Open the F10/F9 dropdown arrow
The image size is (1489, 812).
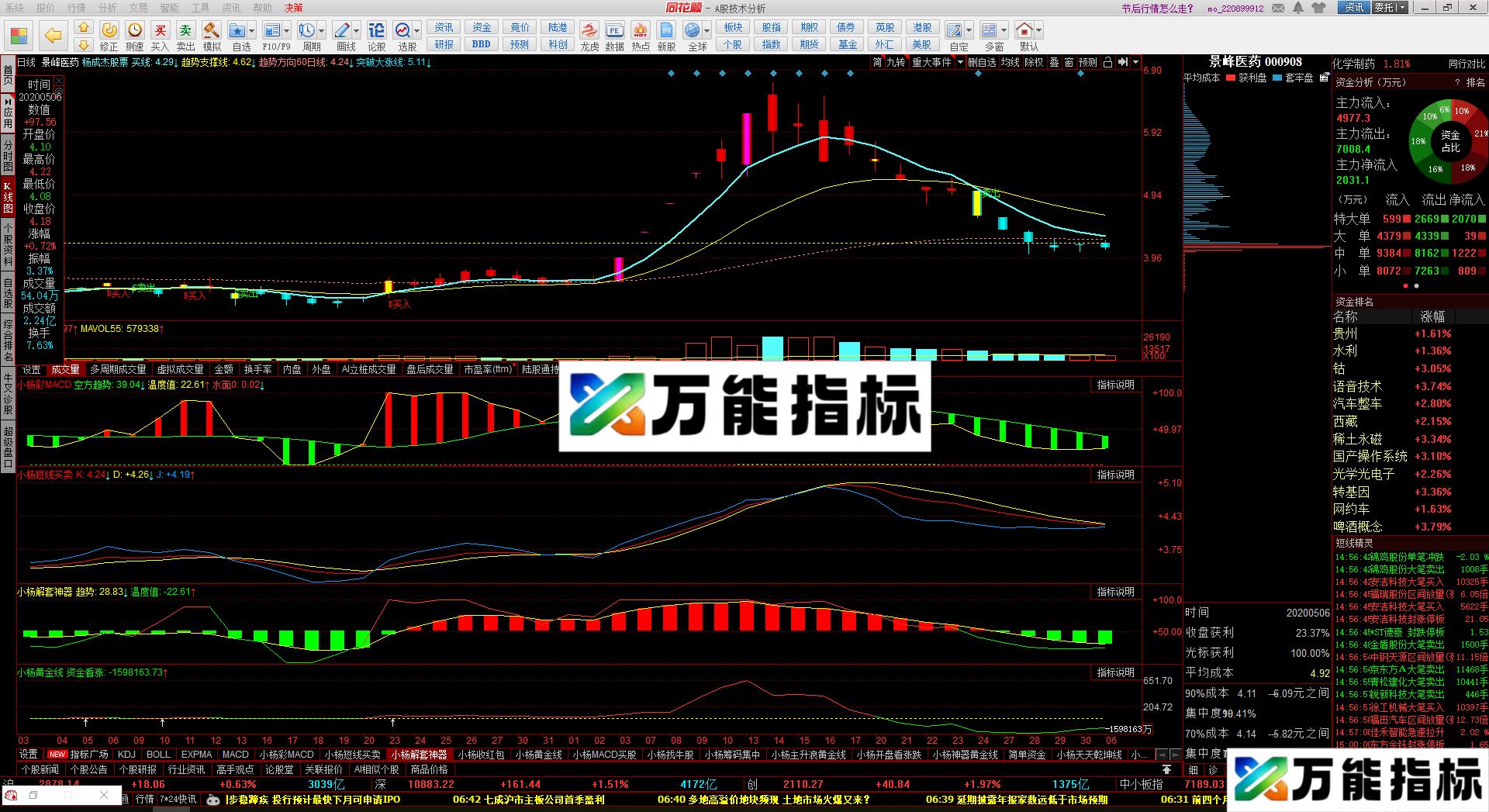click(x=286, y=30)
